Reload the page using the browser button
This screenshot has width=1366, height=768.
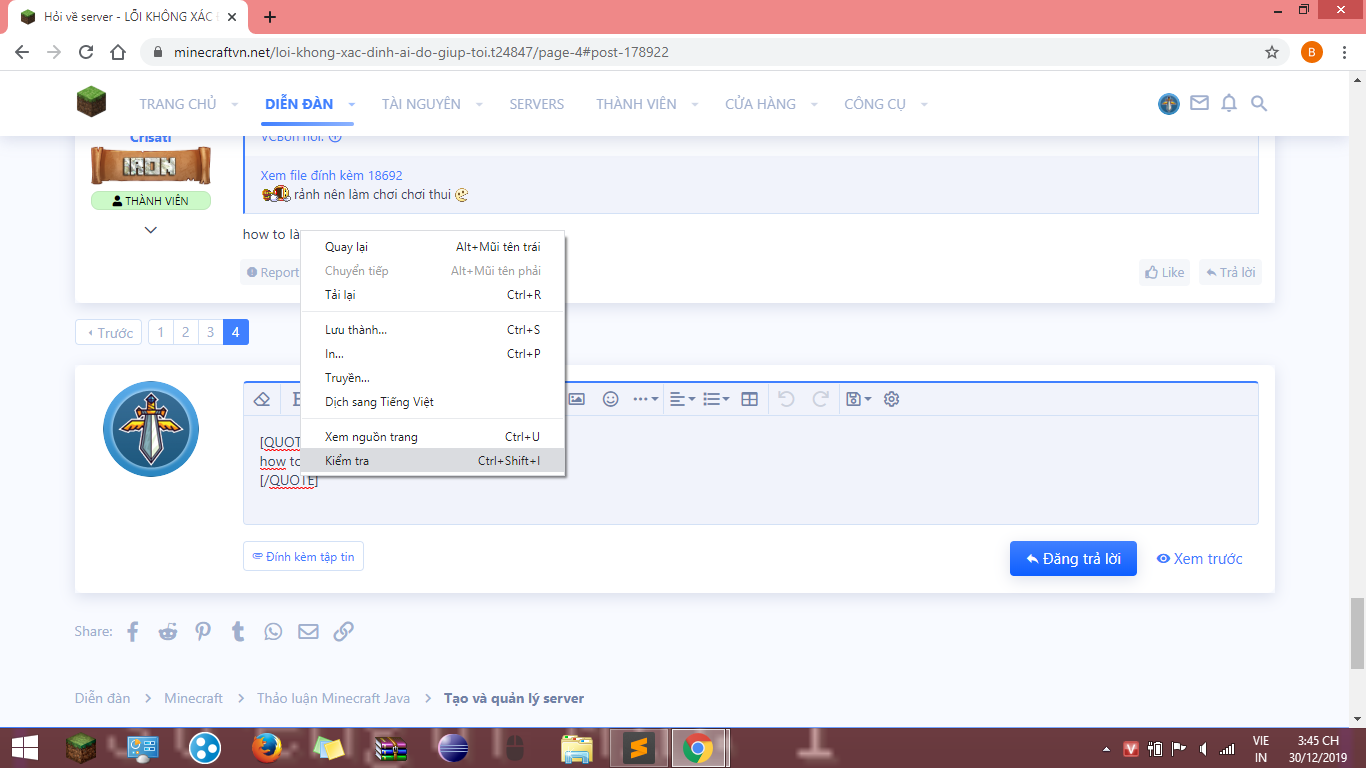(x=86, y=52)
